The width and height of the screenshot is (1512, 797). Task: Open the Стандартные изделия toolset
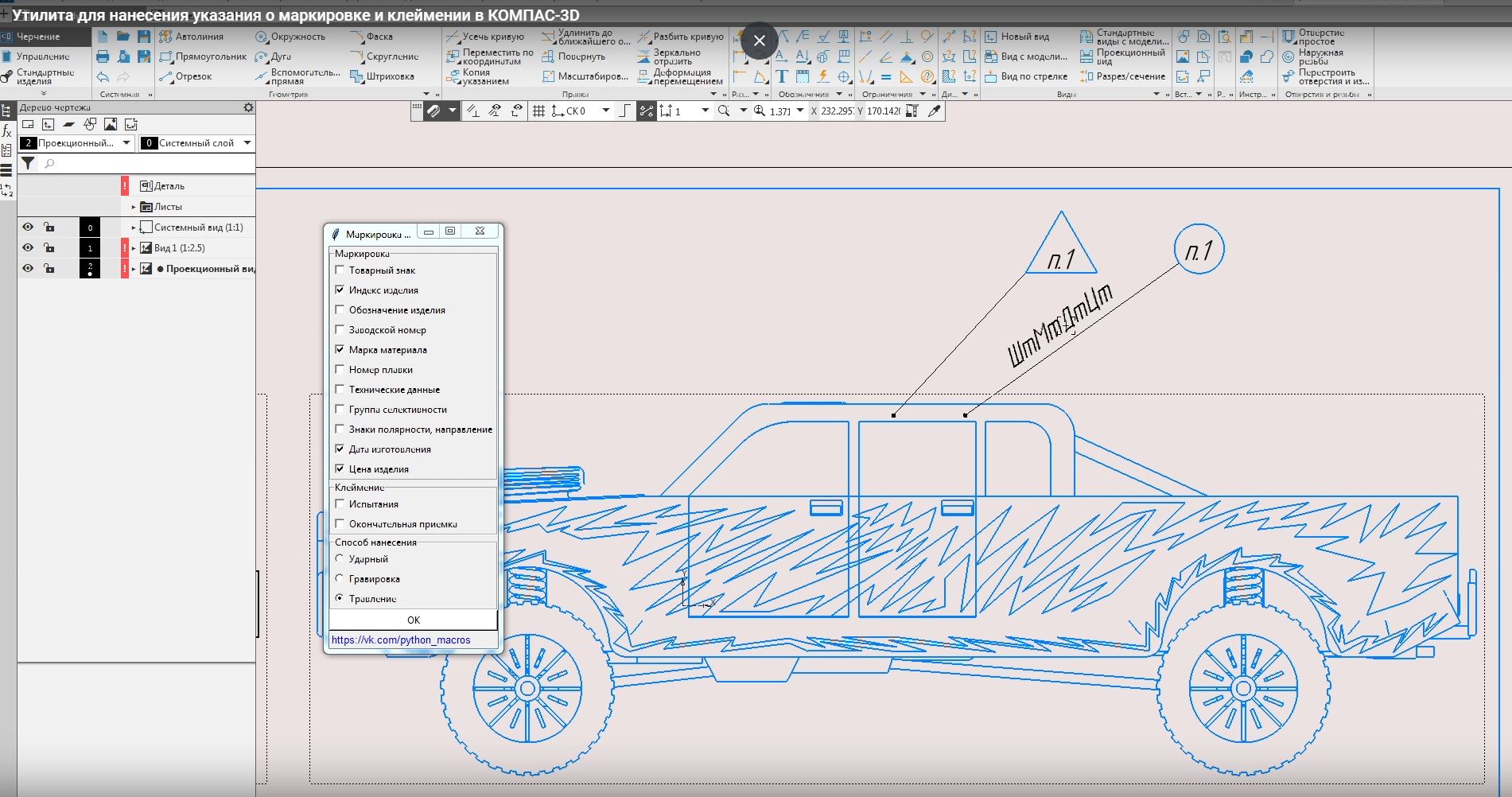tap(46, 76)
